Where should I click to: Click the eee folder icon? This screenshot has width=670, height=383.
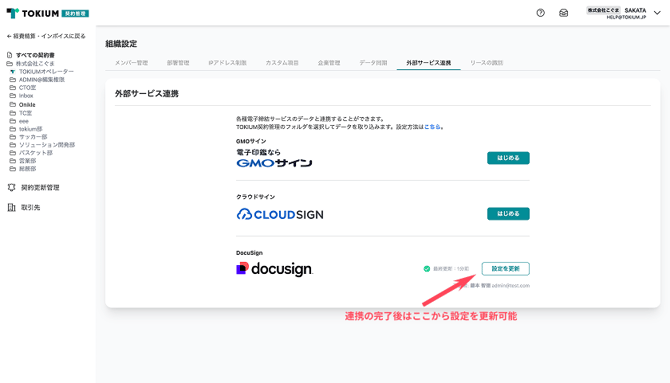pyautogui.click(x=12, y=121)
